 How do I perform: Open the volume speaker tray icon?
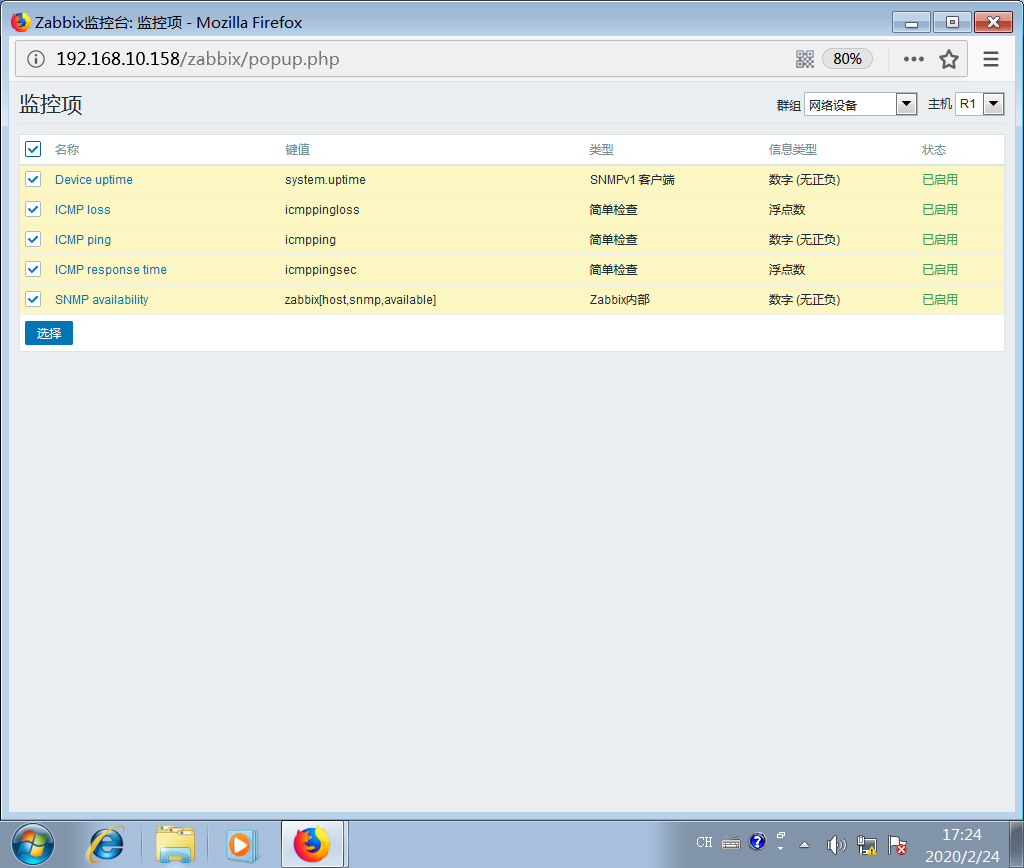coord(835,844)
